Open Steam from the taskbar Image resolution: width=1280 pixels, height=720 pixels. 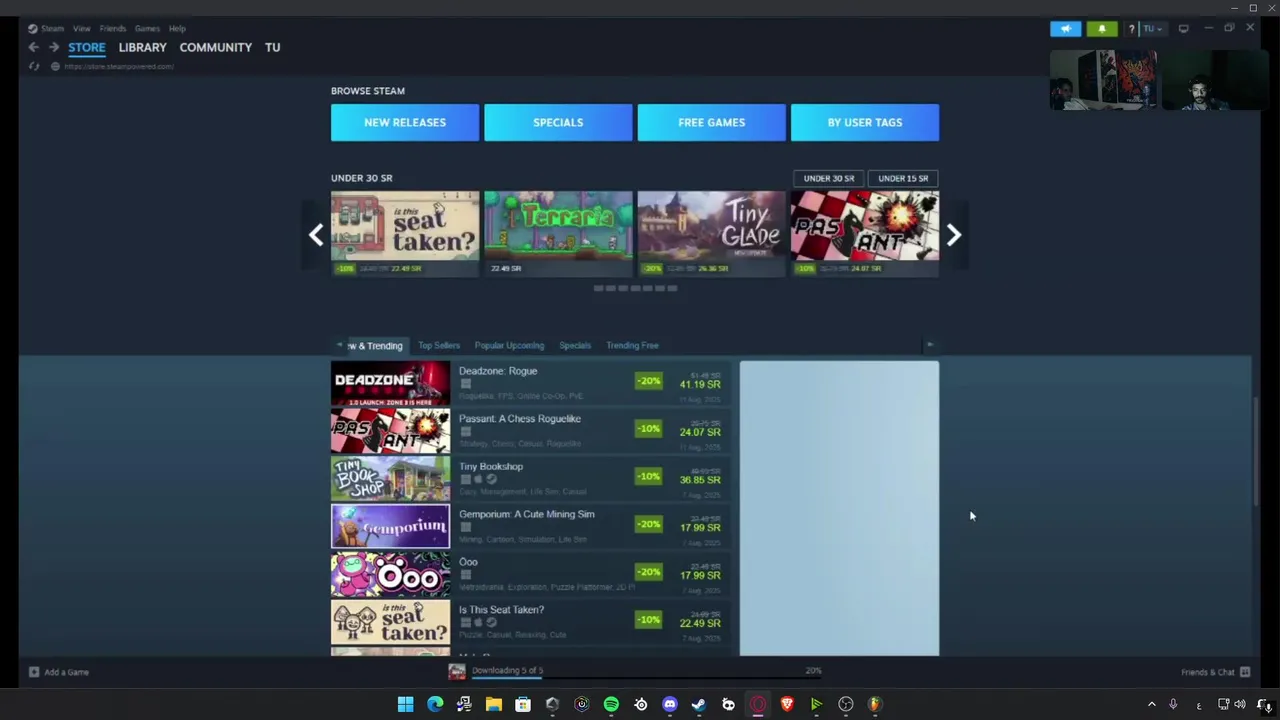pos(699,704)
